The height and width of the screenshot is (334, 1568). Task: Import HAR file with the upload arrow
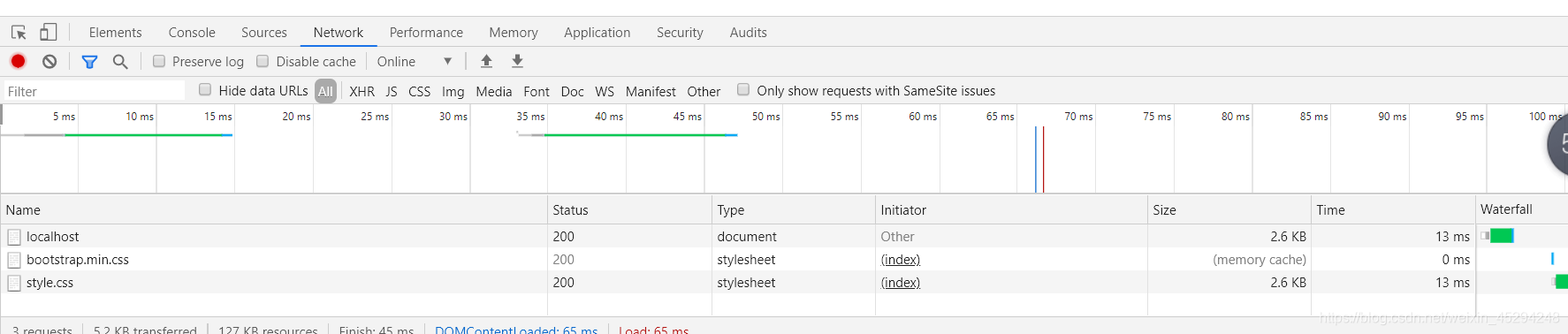pyautogui.click(x=486, y=61)
